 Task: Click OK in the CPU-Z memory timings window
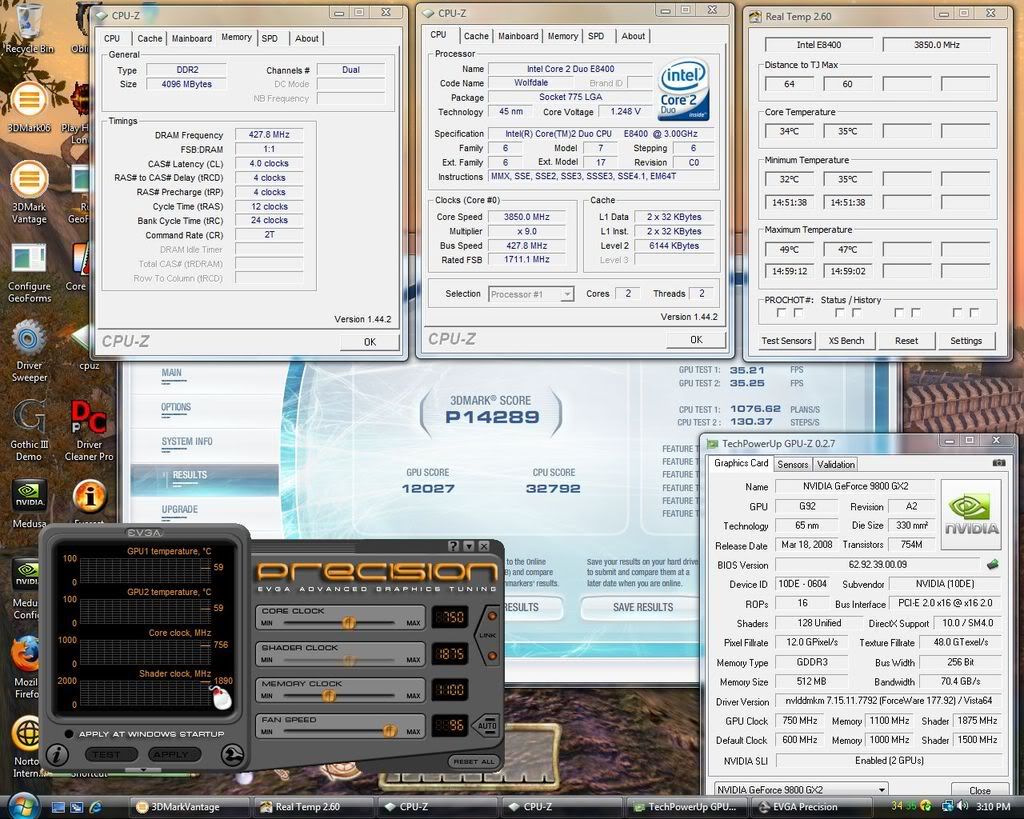[370, 342]
